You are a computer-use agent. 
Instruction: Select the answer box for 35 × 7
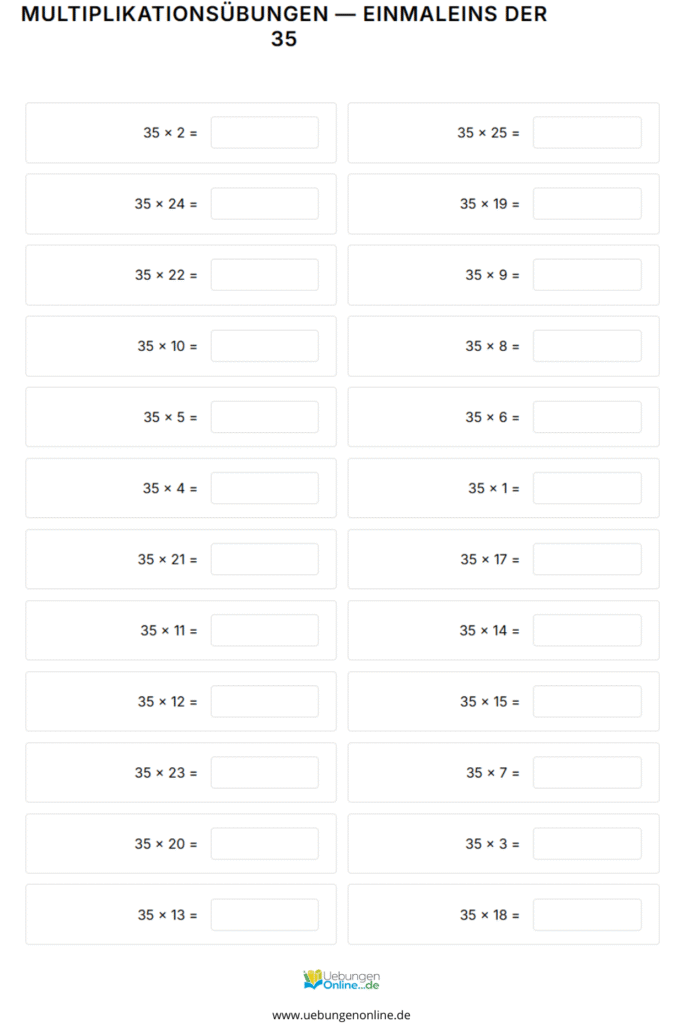tap(586, 772)
